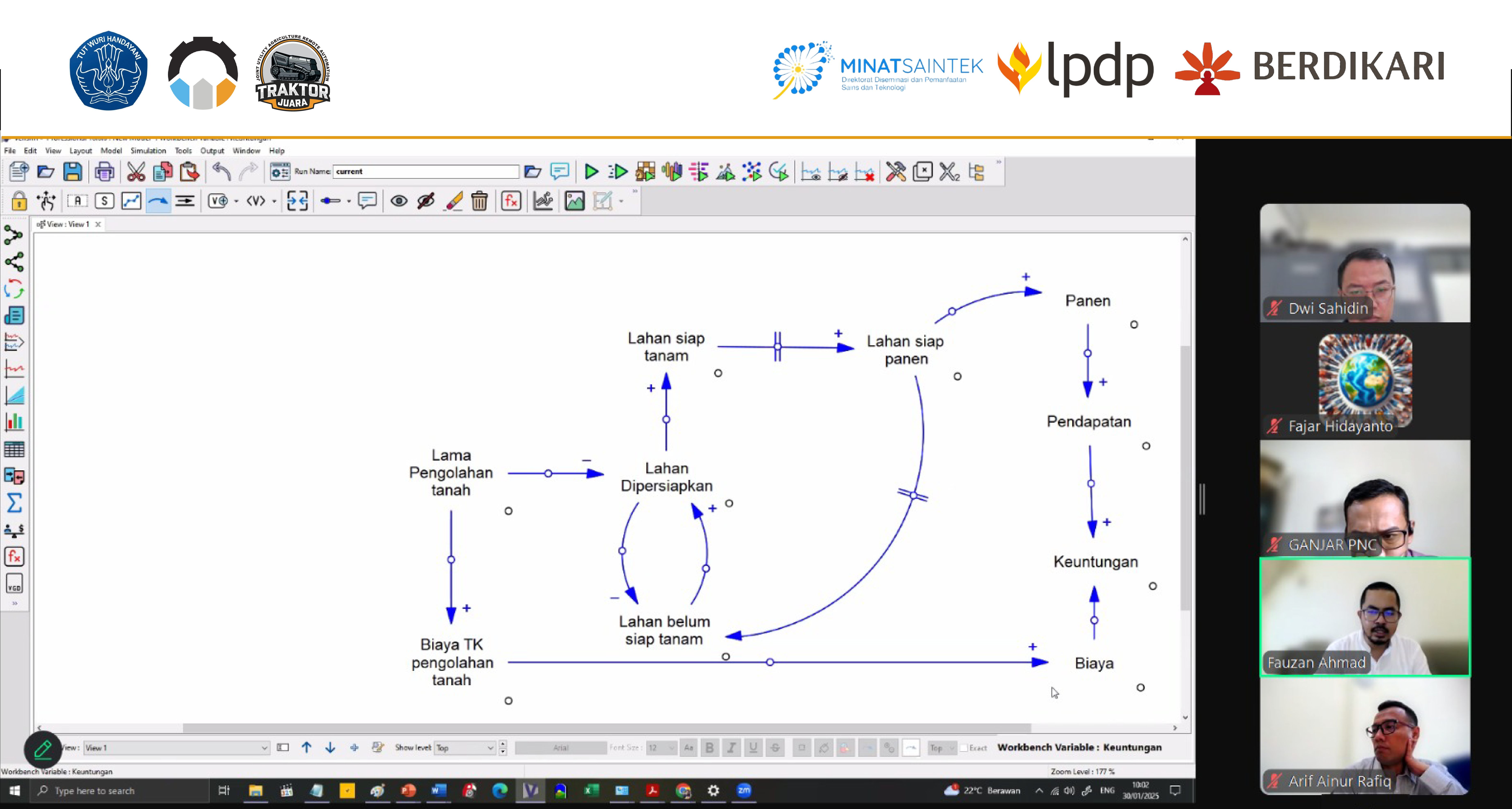Click the Sigma statistics sidebar tool
This screenshot has width=1512, height=809.
(x=14, y=503)
